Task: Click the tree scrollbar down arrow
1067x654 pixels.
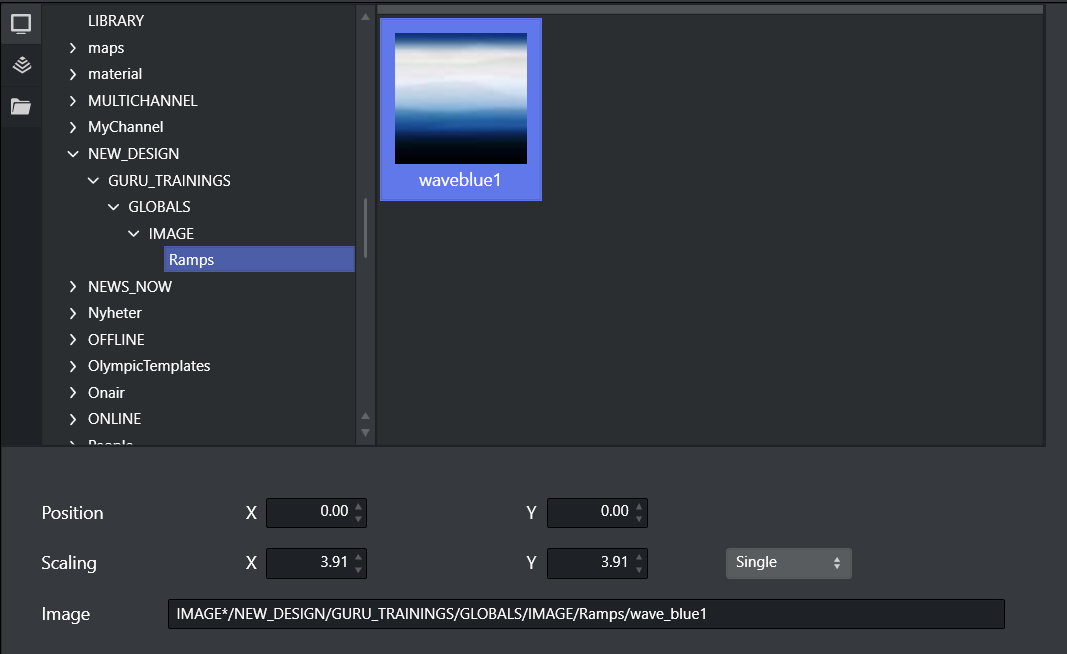Action: pyautogui.click(x=365, y=432)
